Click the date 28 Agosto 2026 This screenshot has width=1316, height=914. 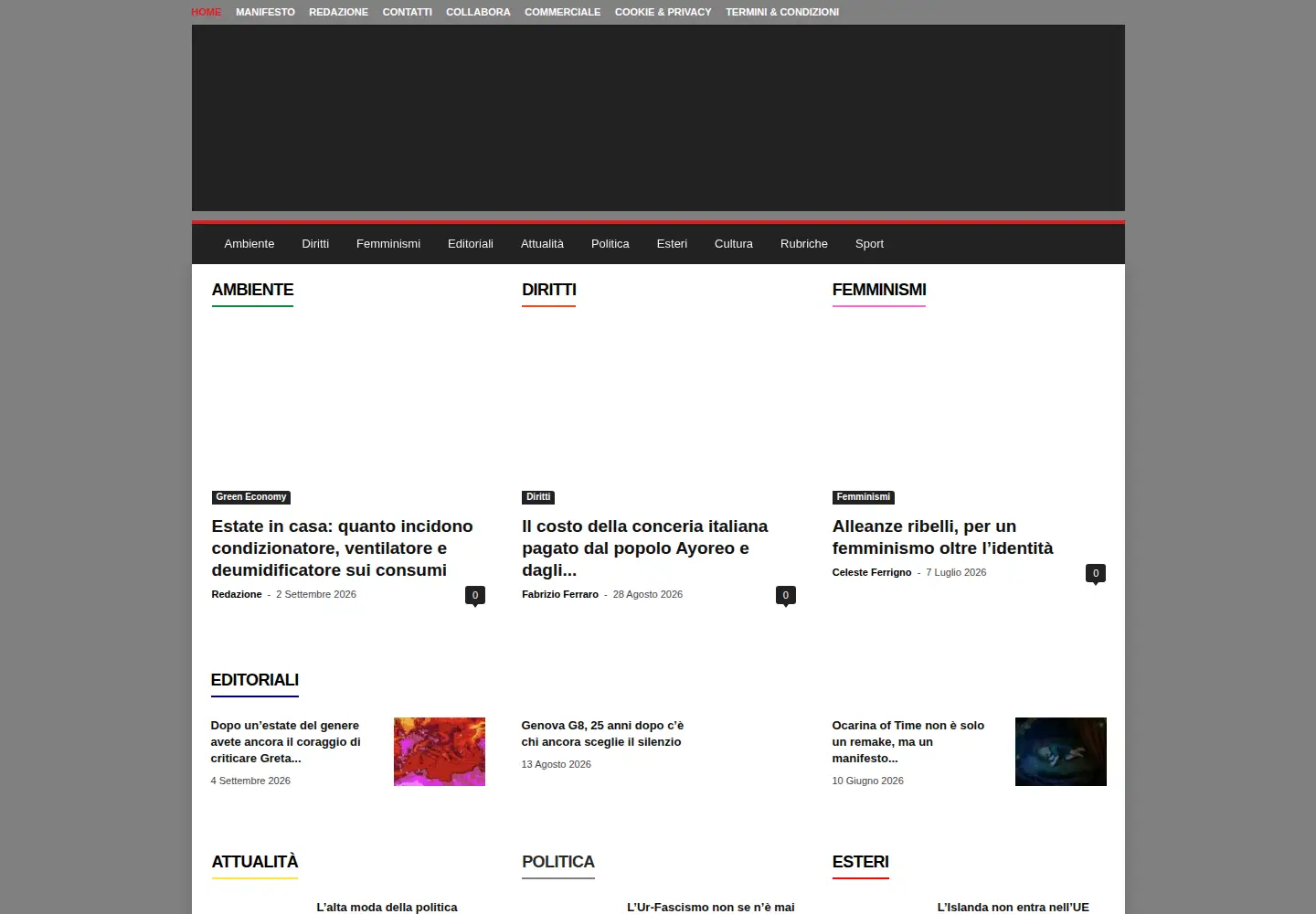[648, 594]
